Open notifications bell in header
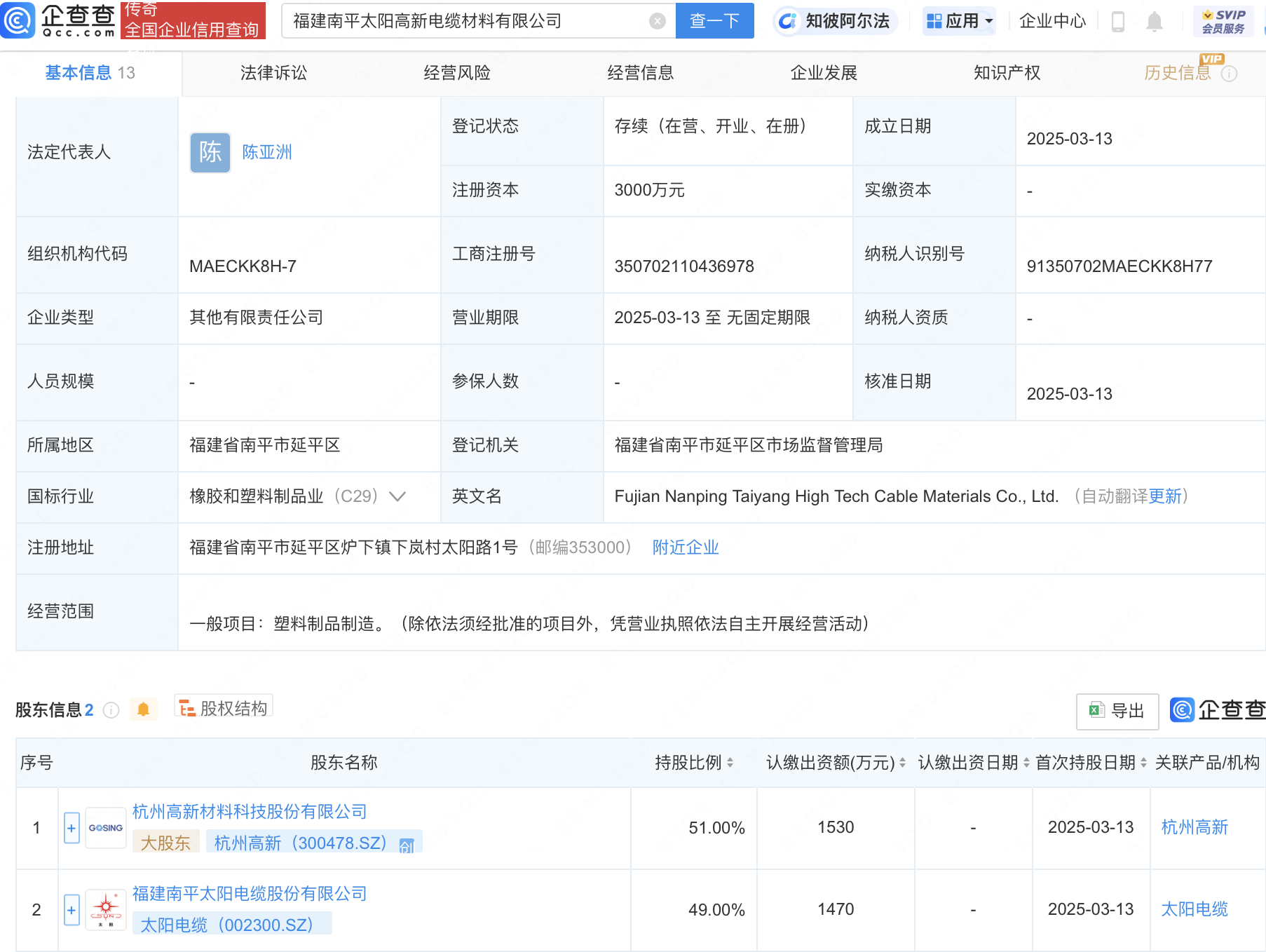The height and width of the screenshot is (952, 1266). coord(1154,22)
